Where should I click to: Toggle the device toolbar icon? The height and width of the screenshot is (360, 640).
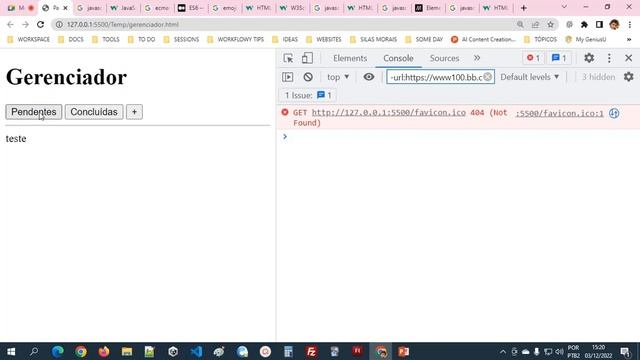pyautogui.click(x=307, y=58)
